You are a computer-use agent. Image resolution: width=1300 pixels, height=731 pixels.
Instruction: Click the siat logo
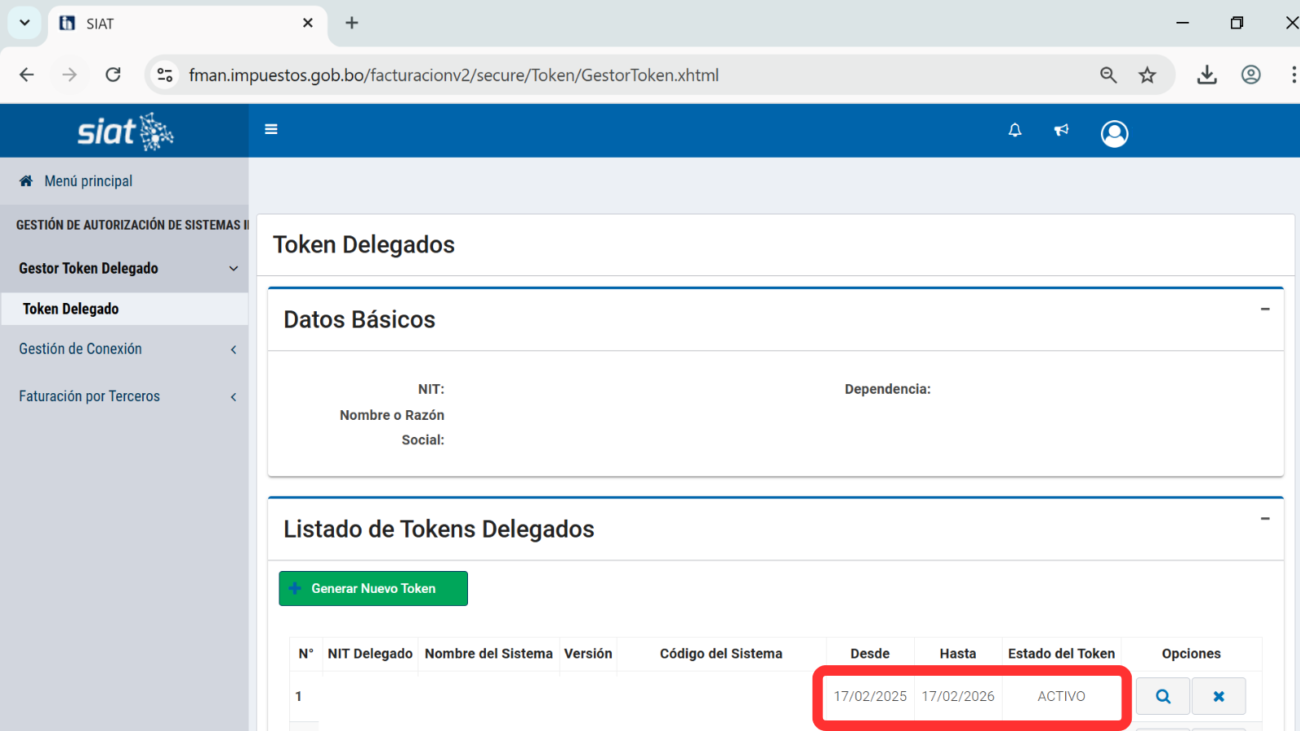pyautogui.click(x=125, y=131)
